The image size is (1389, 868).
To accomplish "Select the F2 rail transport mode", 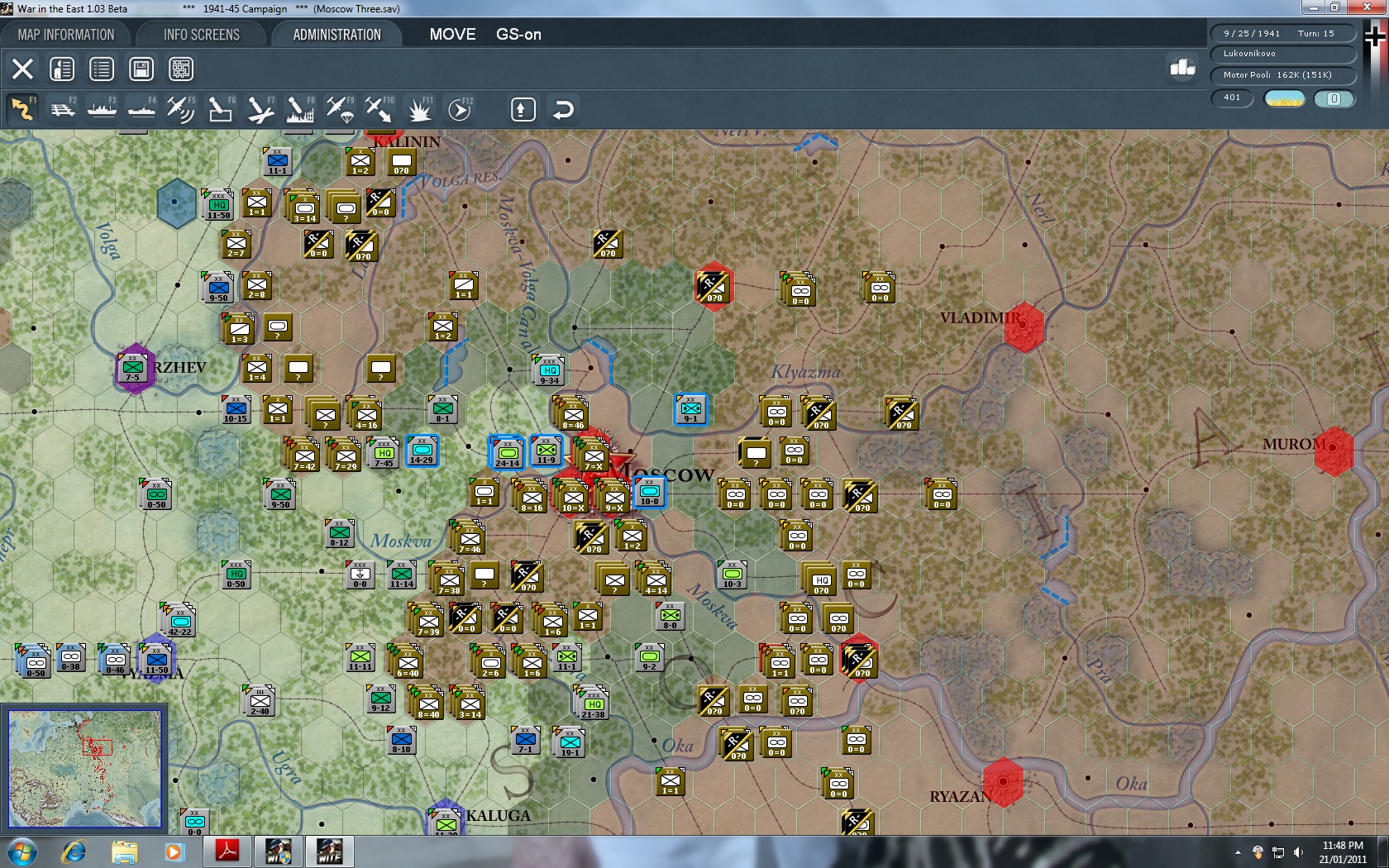I will [62, 109].
